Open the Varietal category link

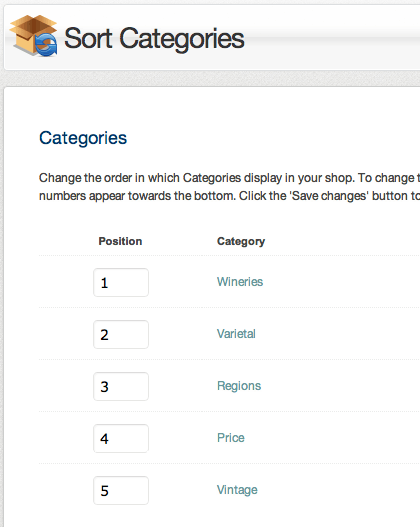pyautogui.click(x=236, y=334)
